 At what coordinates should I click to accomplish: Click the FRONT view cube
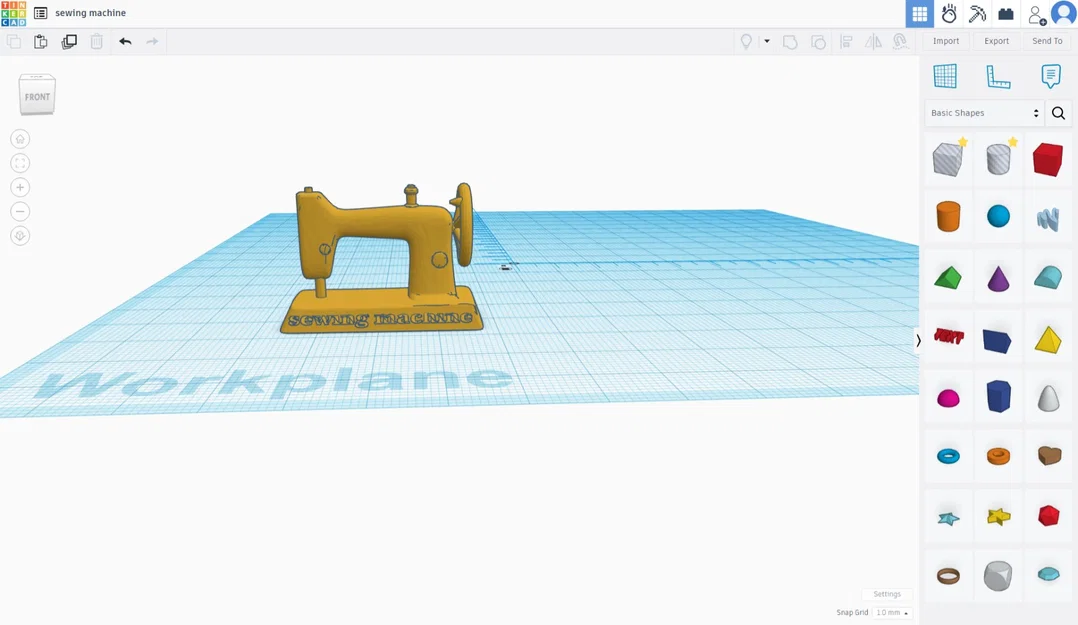point(37,95)
